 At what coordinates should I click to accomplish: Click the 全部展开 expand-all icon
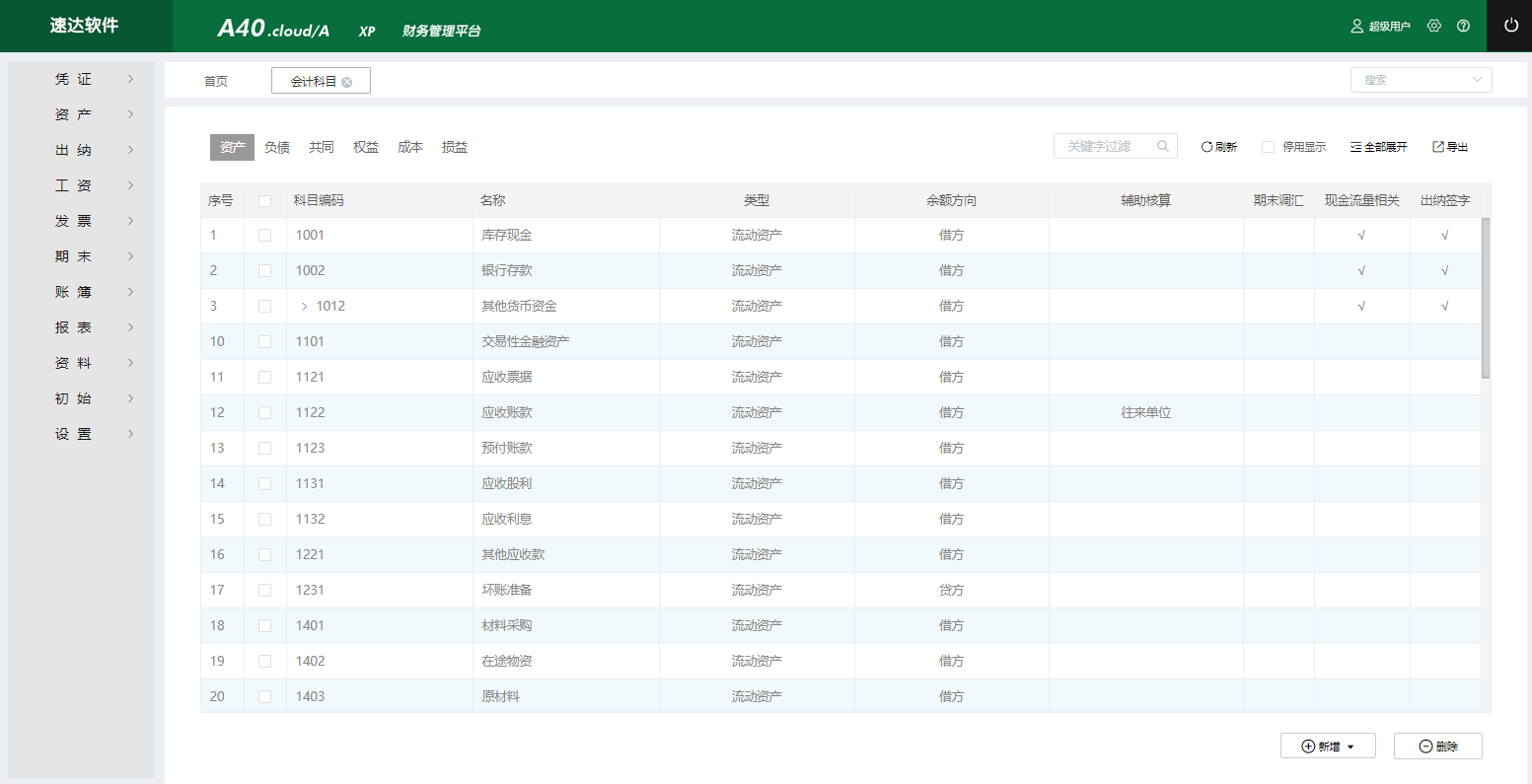tap(1355, 147)
